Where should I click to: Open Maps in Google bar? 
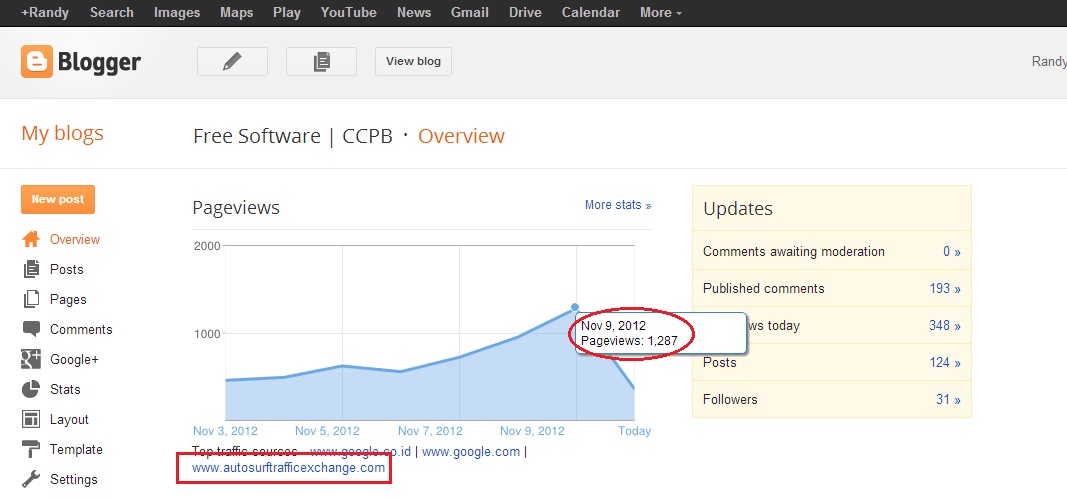(237, 12)
